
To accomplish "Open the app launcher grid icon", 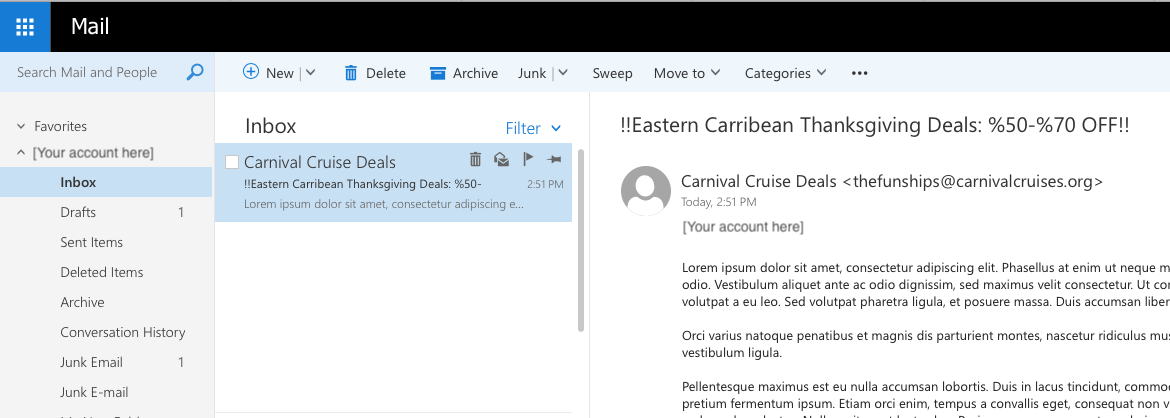I will tap(25, 26).
